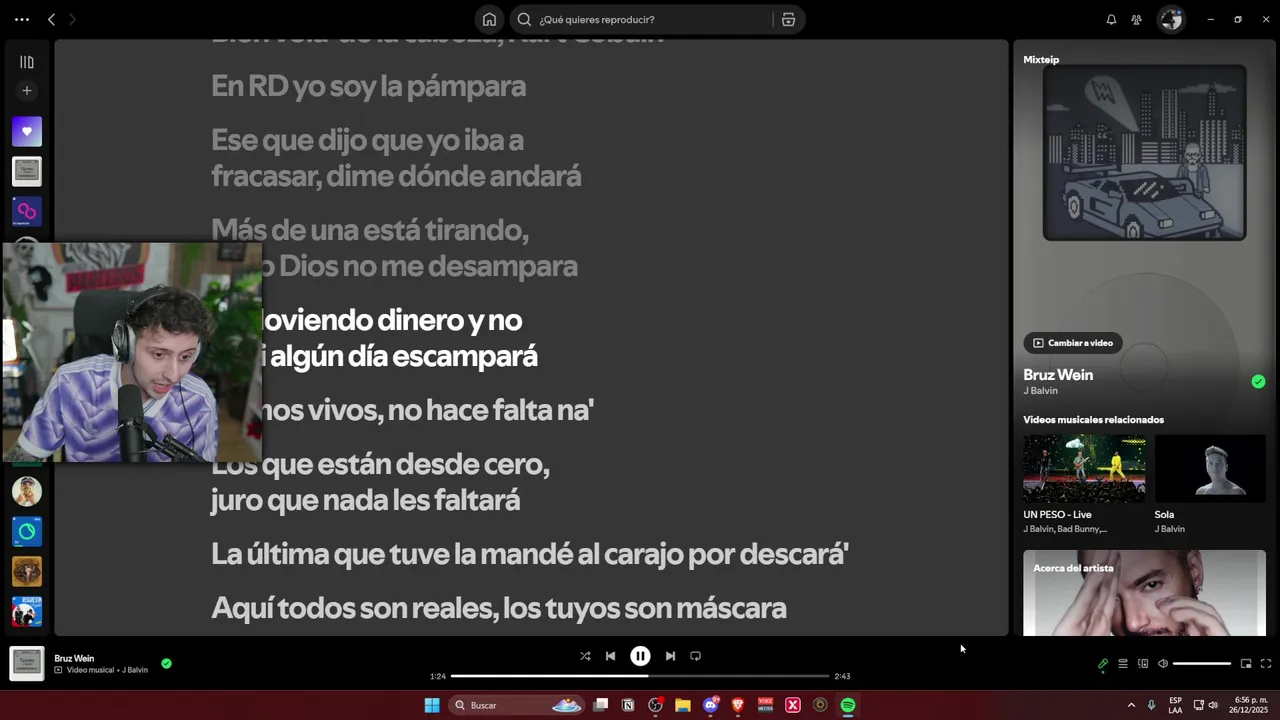
Task: Click Spotify icon in taskbar
Action: pos(848,705)
